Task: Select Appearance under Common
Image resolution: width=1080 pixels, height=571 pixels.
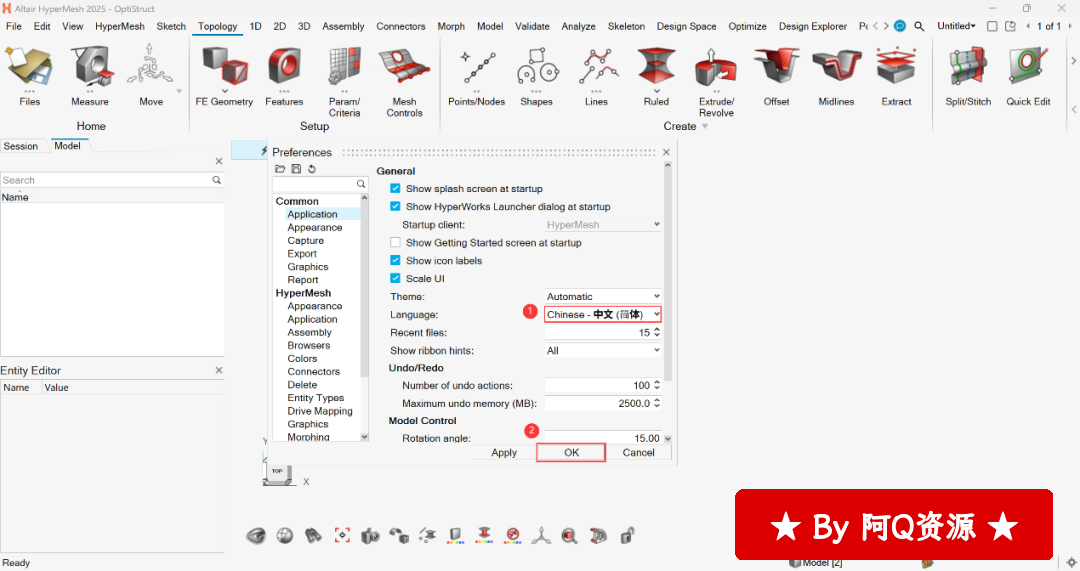Action: click(x=315, y=227)
